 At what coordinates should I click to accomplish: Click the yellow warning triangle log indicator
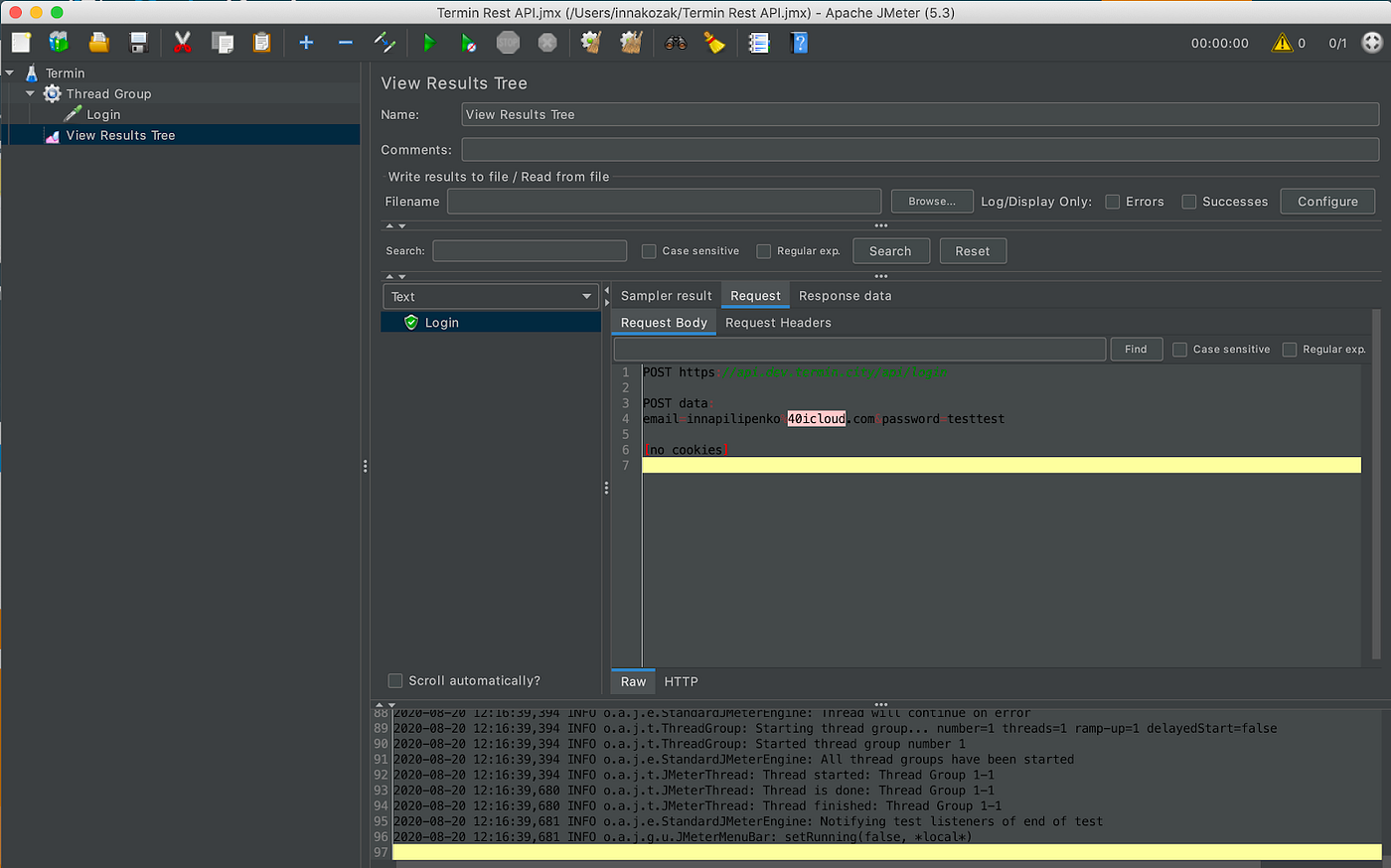[x=1282, y=43]
